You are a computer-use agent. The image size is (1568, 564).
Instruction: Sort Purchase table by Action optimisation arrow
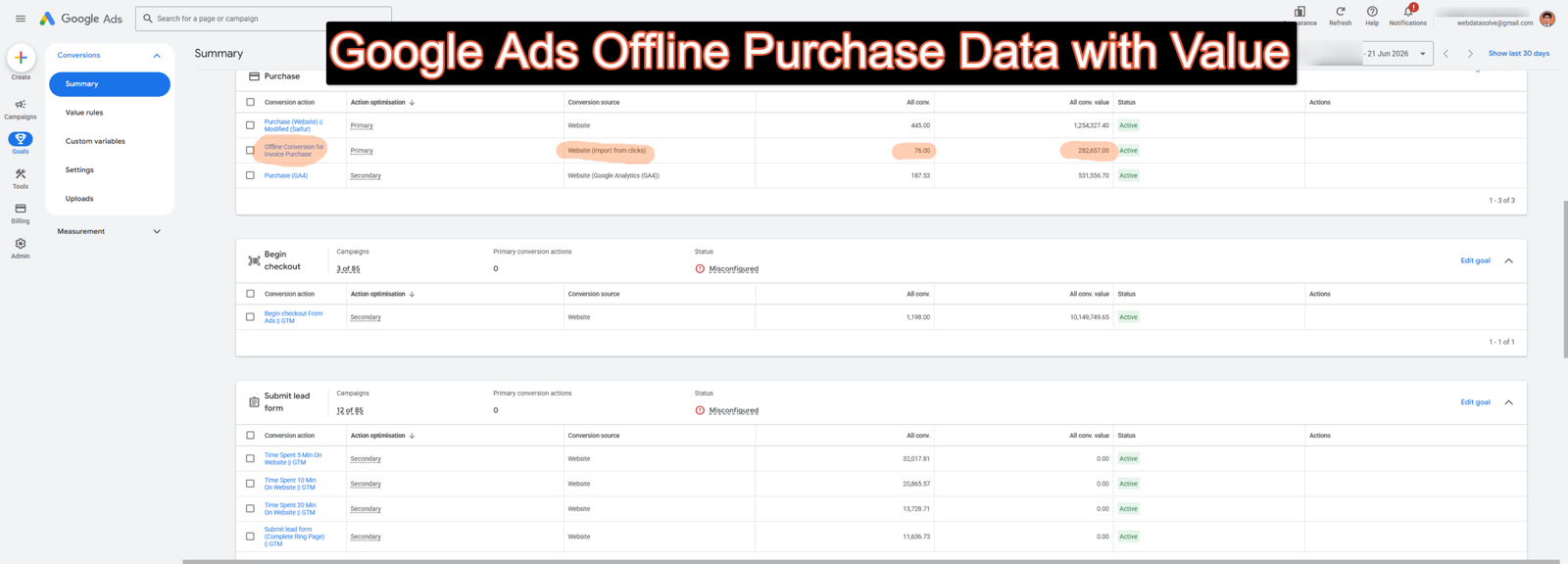pyautogui.click(x=412, y=102)
